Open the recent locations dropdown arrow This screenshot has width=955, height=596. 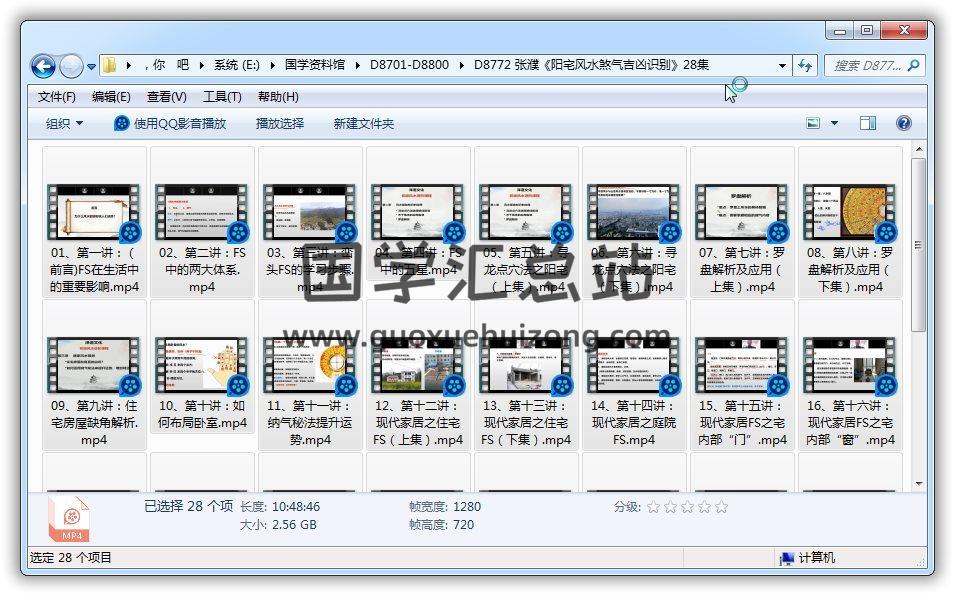click(x=92, y=67)
